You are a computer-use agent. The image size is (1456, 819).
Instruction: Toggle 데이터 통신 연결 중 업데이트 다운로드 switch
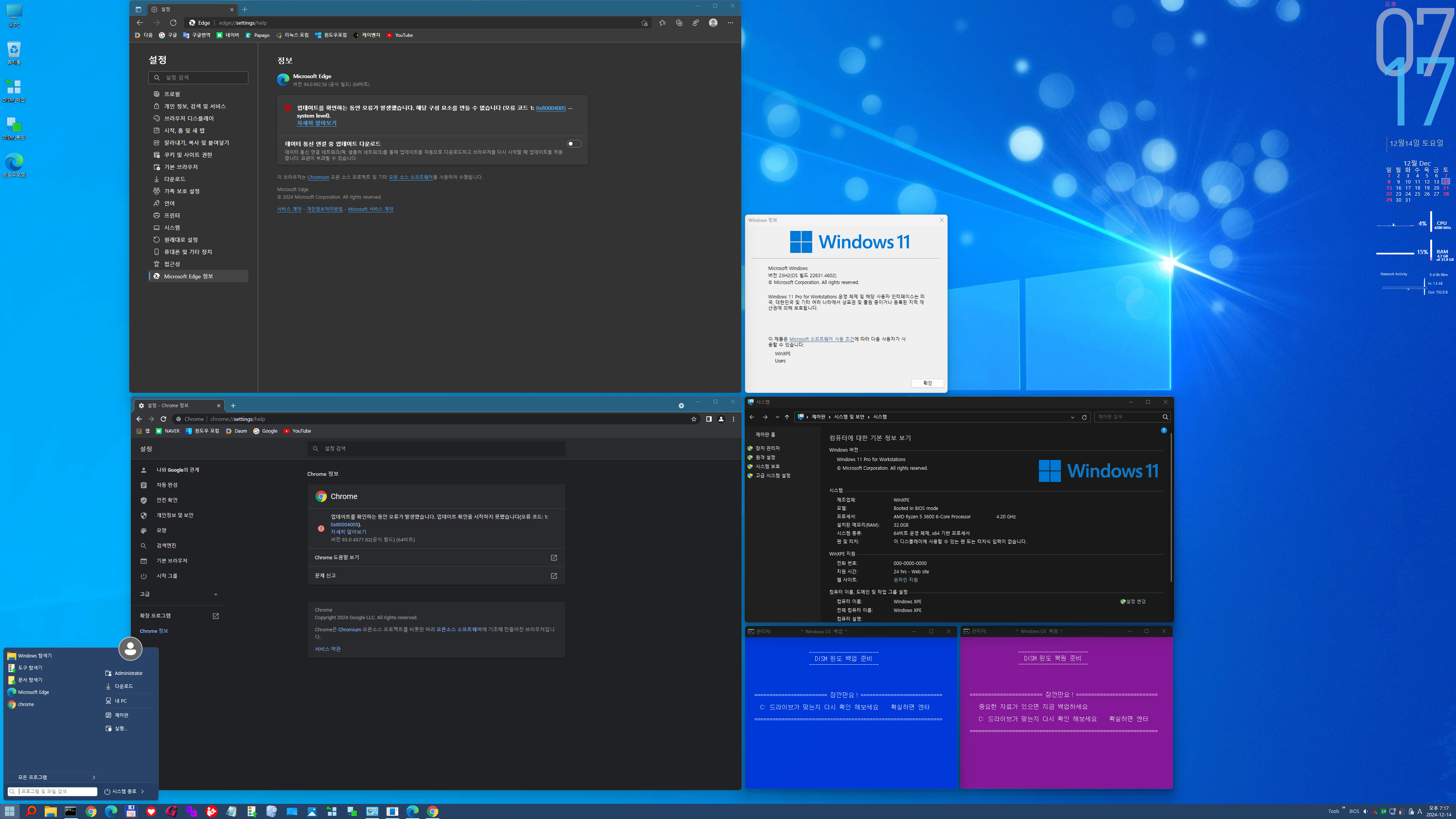point(574,144)
